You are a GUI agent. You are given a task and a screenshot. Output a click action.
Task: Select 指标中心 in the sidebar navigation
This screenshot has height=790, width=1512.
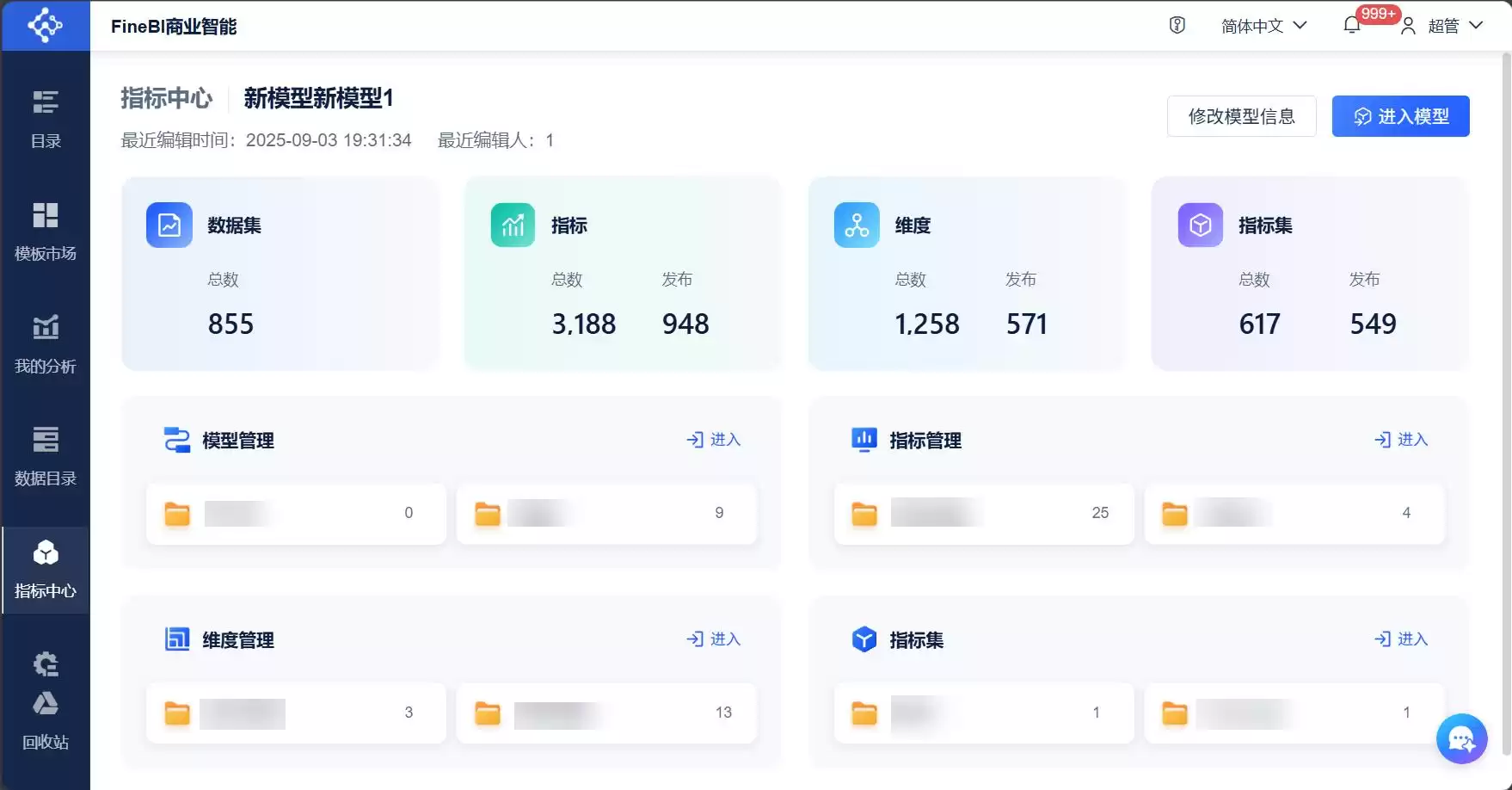46,571
